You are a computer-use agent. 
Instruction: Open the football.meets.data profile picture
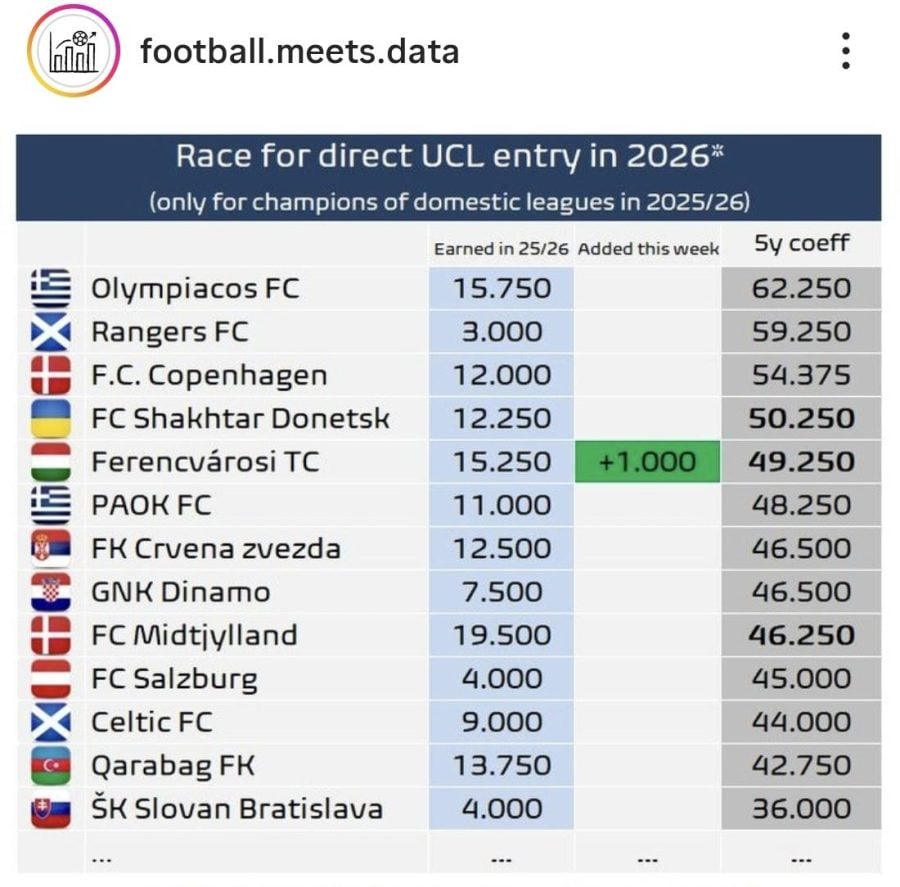point(72,51)
